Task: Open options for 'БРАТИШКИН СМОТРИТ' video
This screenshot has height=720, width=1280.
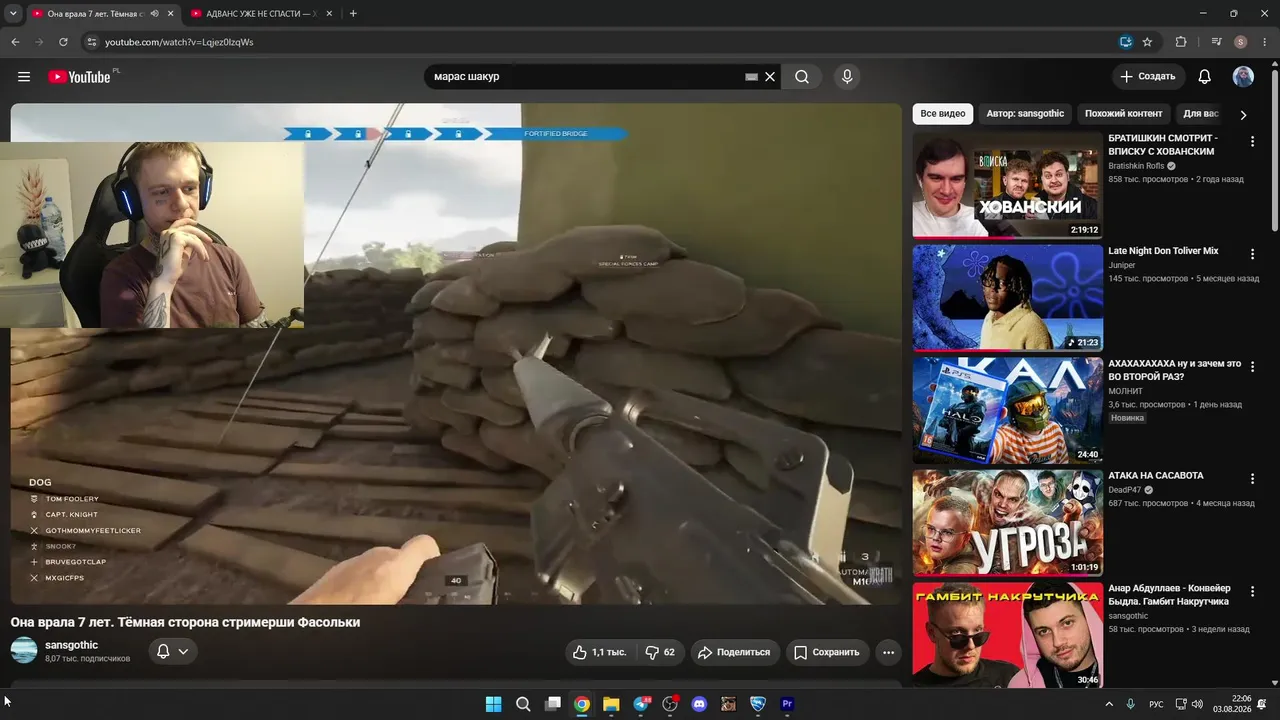Action: click(x=1252, y=142)
